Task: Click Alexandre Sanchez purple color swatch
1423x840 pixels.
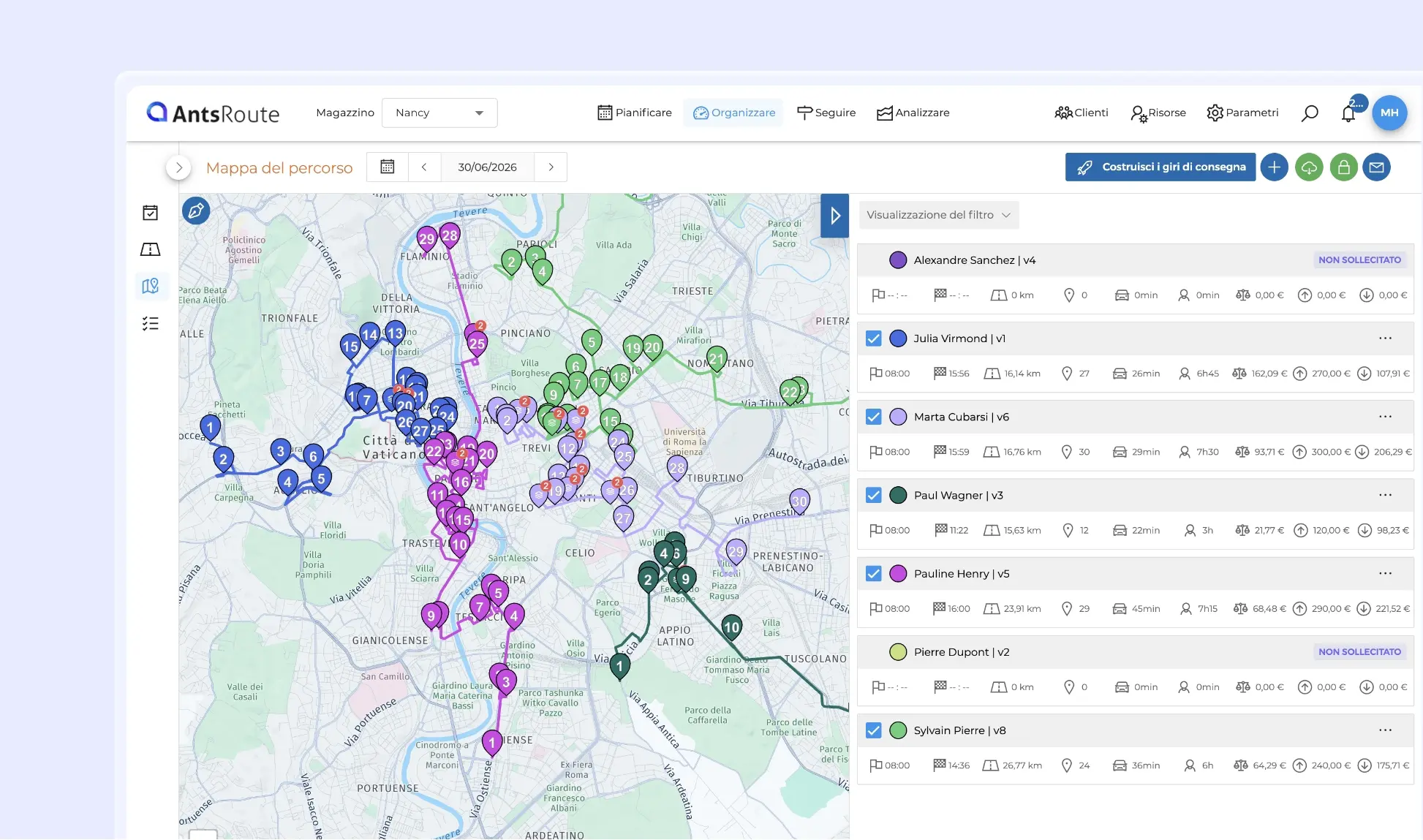Action: pyautogui.click(x=898, y=260)
